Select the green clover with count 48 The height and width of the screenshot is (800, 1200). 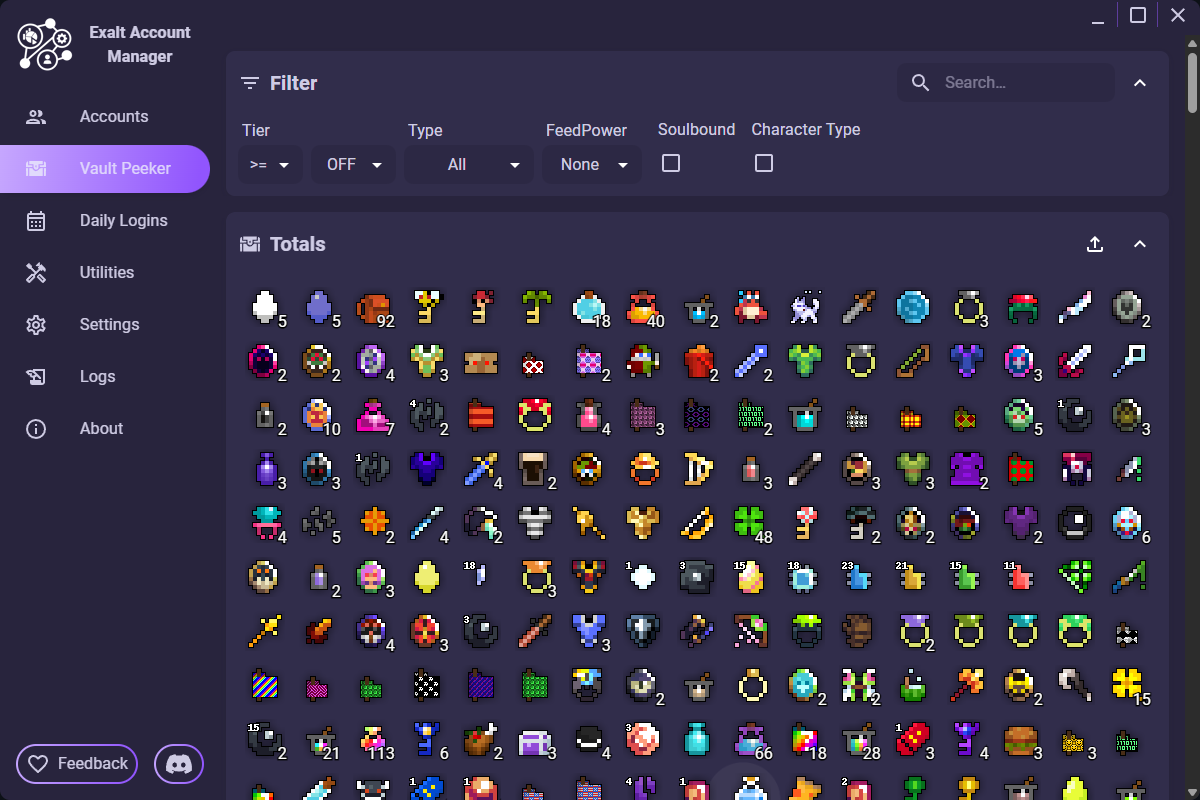pyautogui.click(x=752, y=523)
